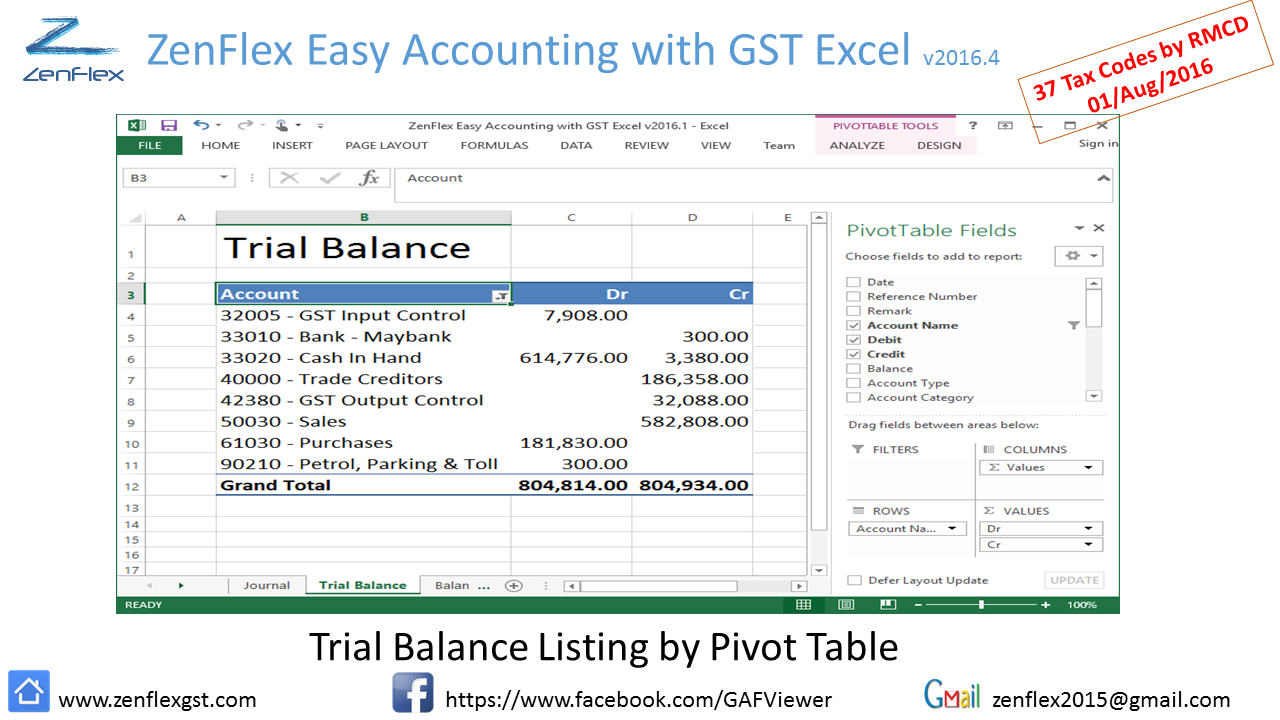Click filter funnel beside Account Name field
The height and width of the screenshot is (720, 1280).
click(x=1074, y=325)
